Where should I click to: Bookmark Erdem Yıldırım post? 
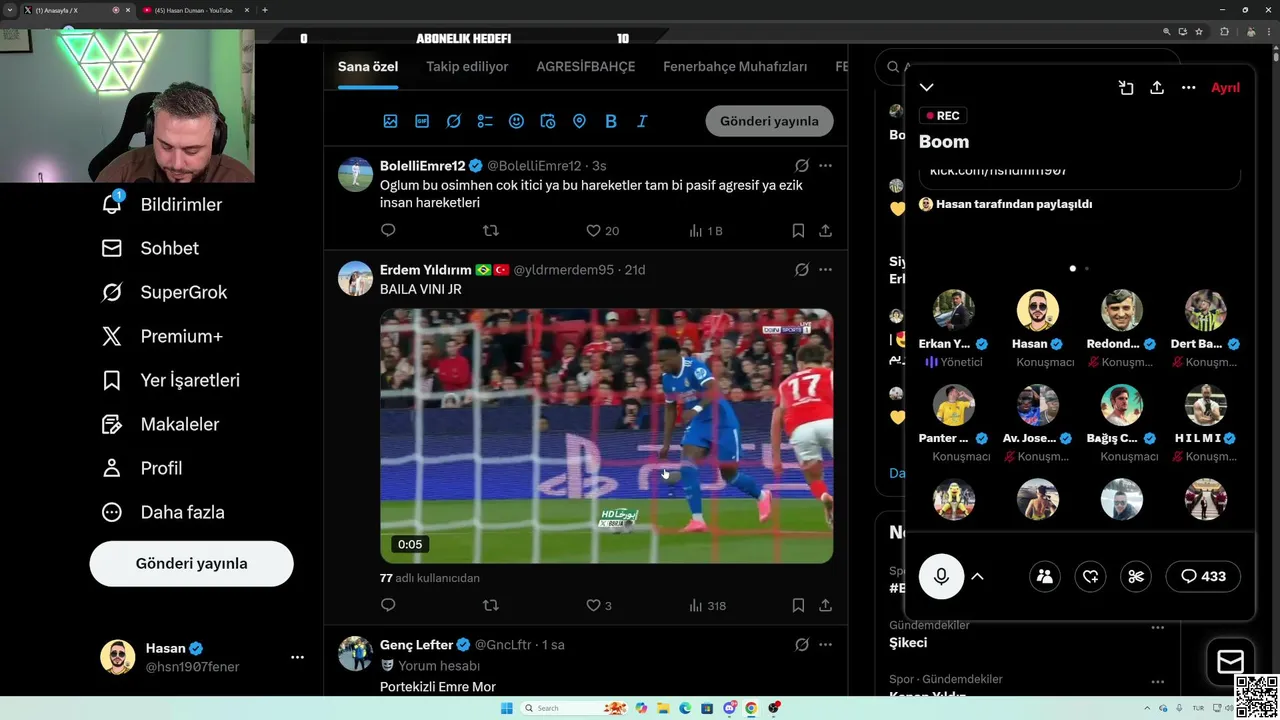(798, 605)
